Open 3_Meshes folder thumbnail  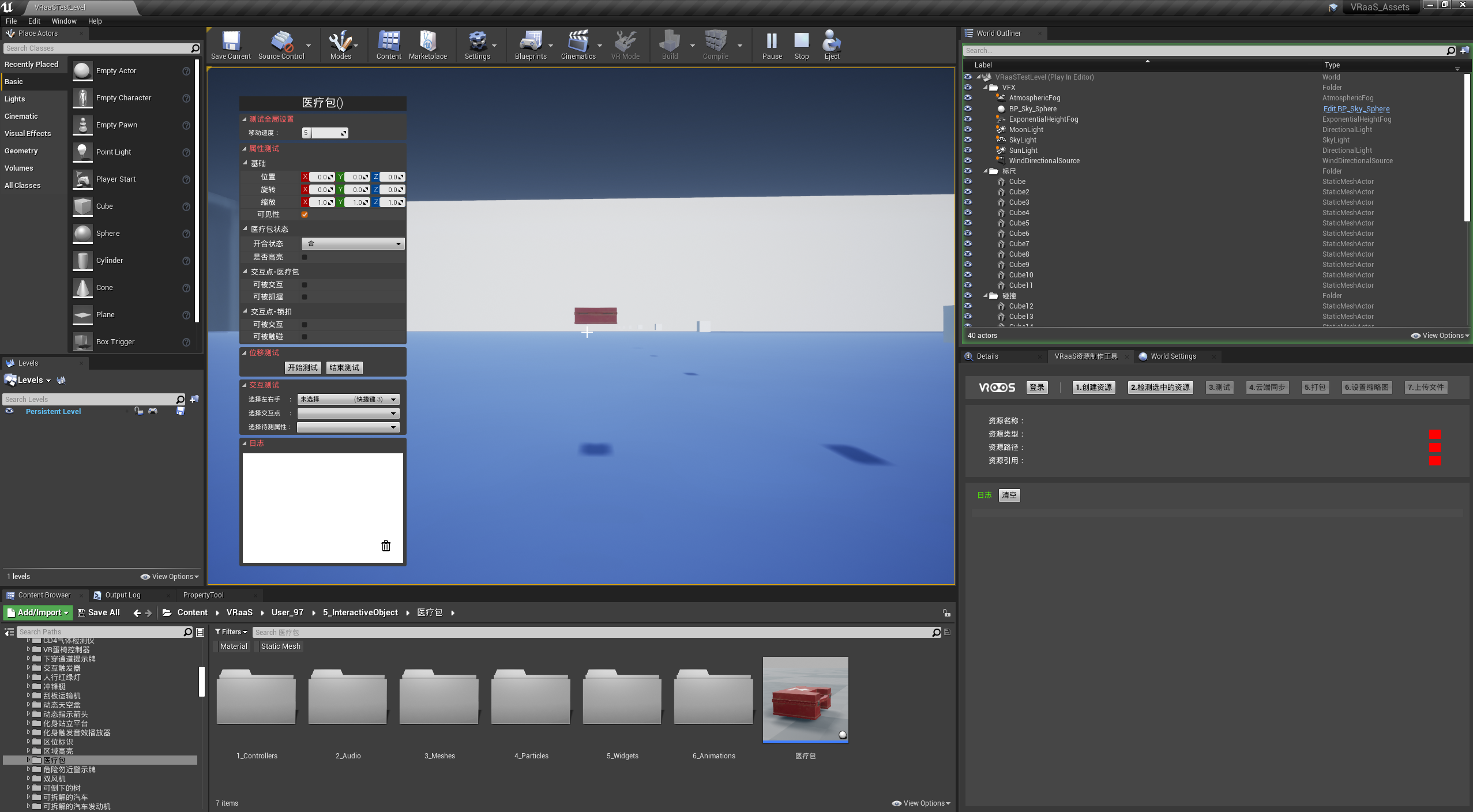point(439,697)
